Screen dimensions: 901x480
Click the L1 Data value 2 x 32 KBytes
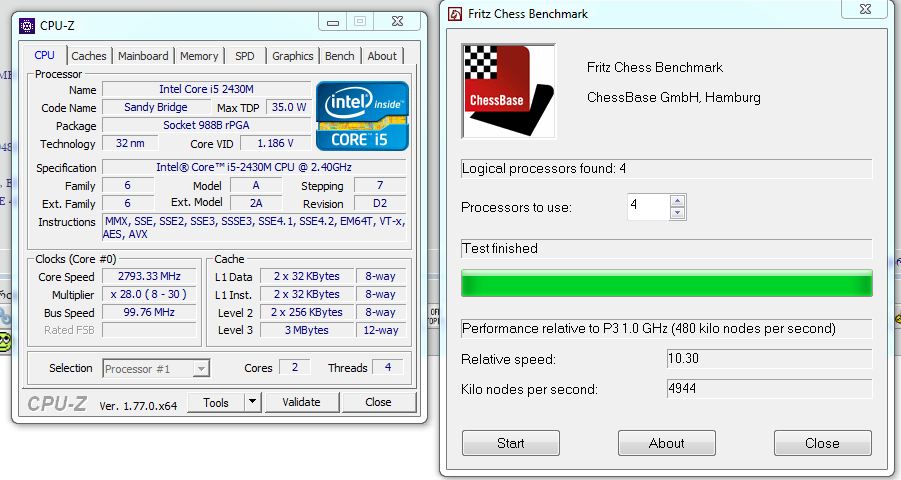tap(307, 276)
